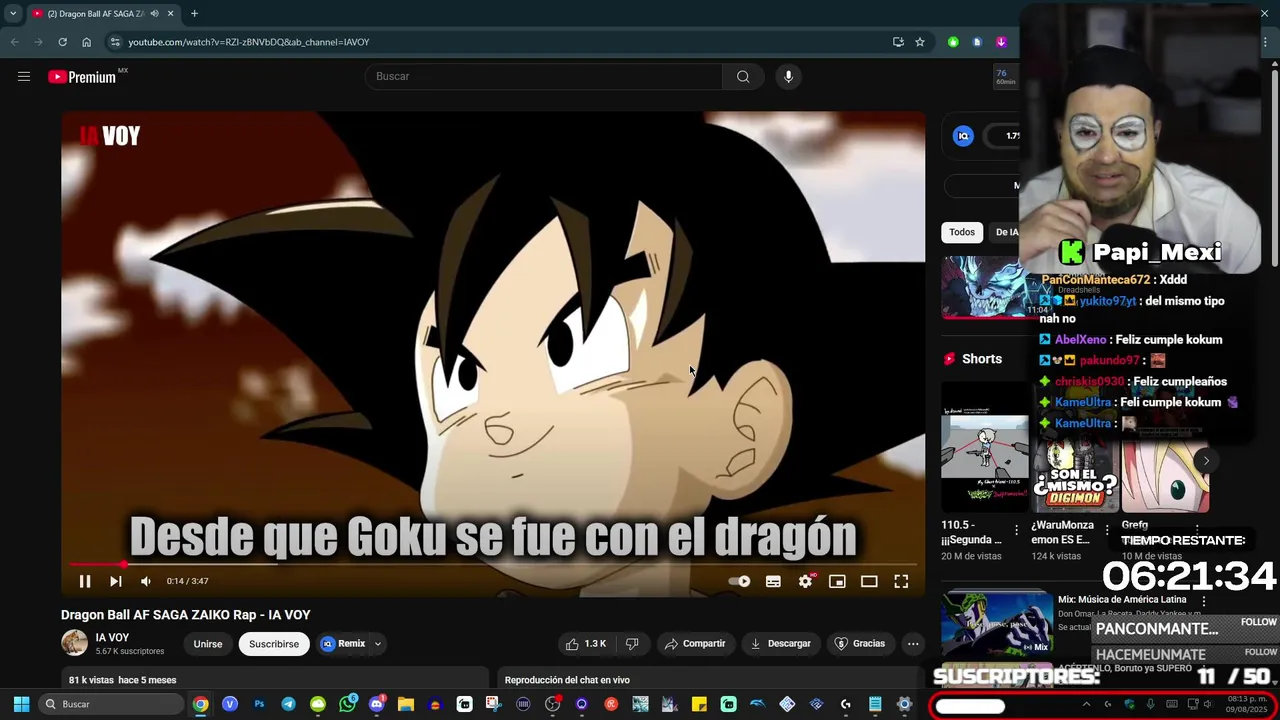Viewport: 1280px width, 720px height.
Task: Click the Windows taskbar Buscar search box
Action: tap(111, 704)
